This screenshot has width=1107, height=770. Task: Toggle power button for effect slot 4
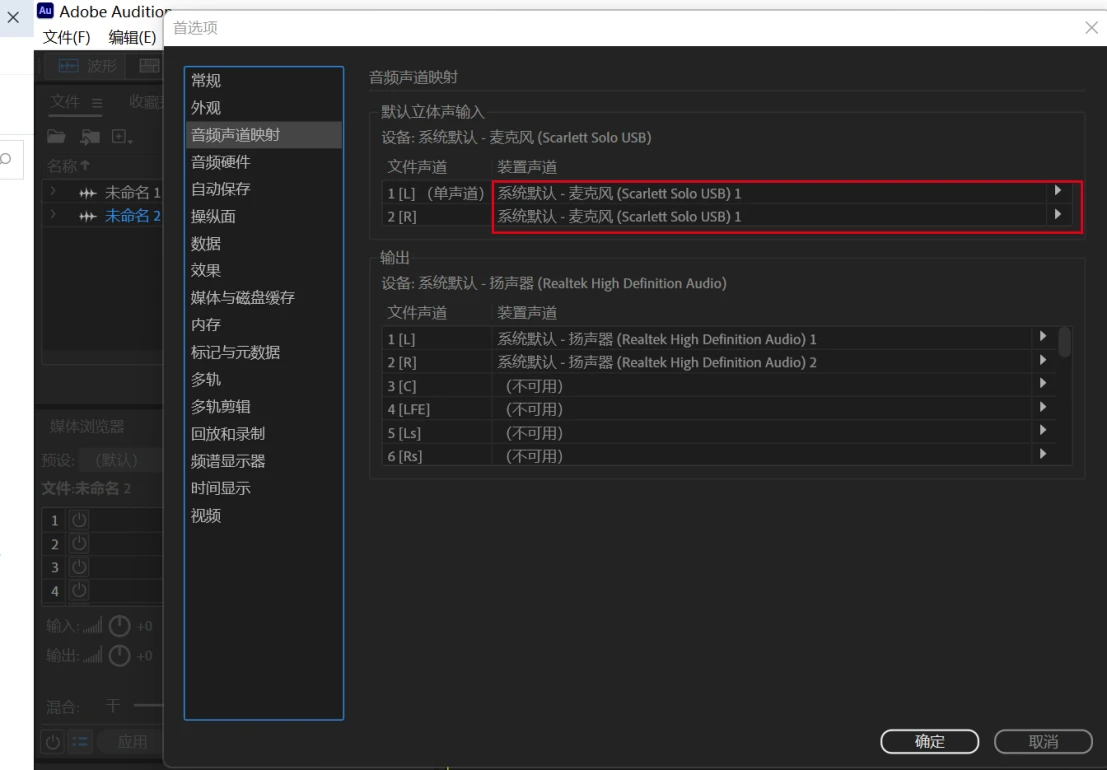click(x=79, y=590)
